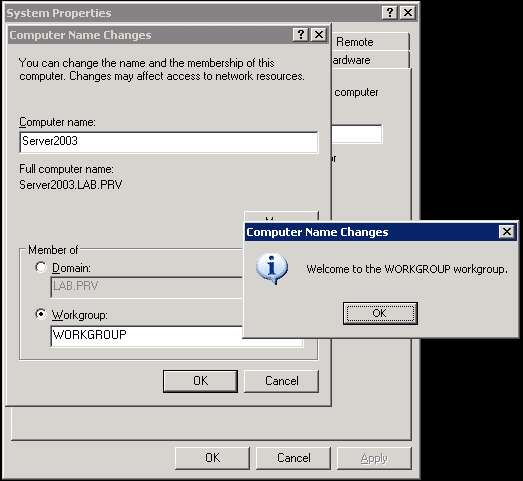This screenshot has height=481, width=523.
Task: Click the disabled Domain field LAB.PRV
Action: click(x=147, y=287)
